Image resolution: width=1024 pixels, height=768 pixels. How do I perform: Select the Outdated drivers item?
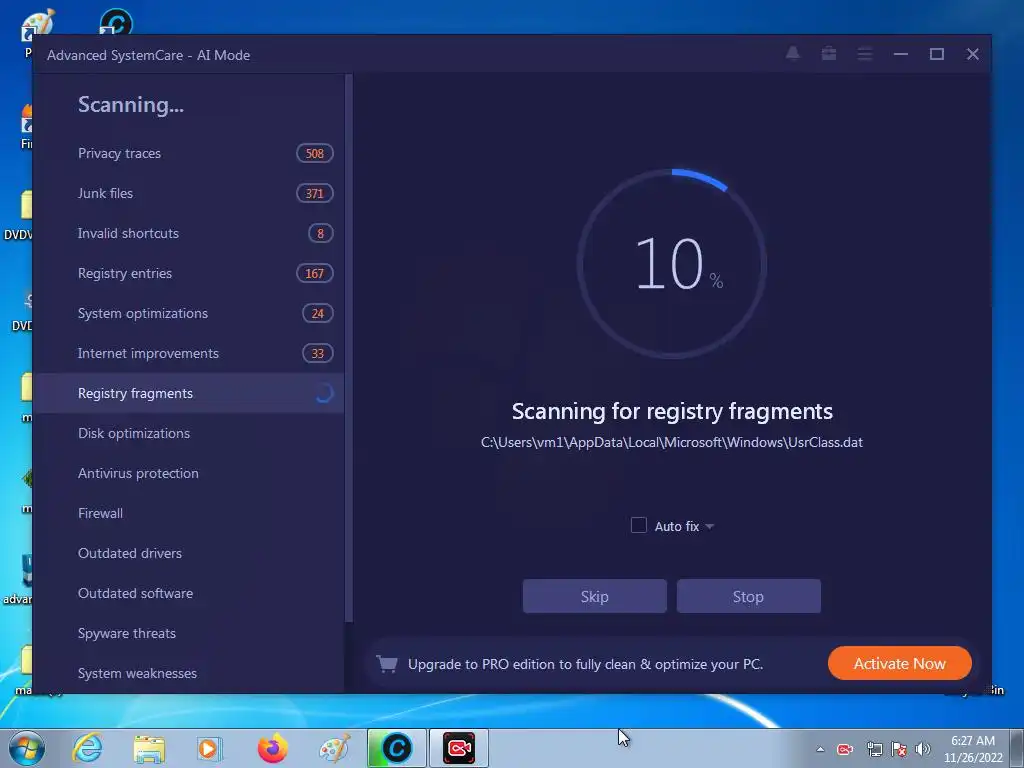(188, 553)
